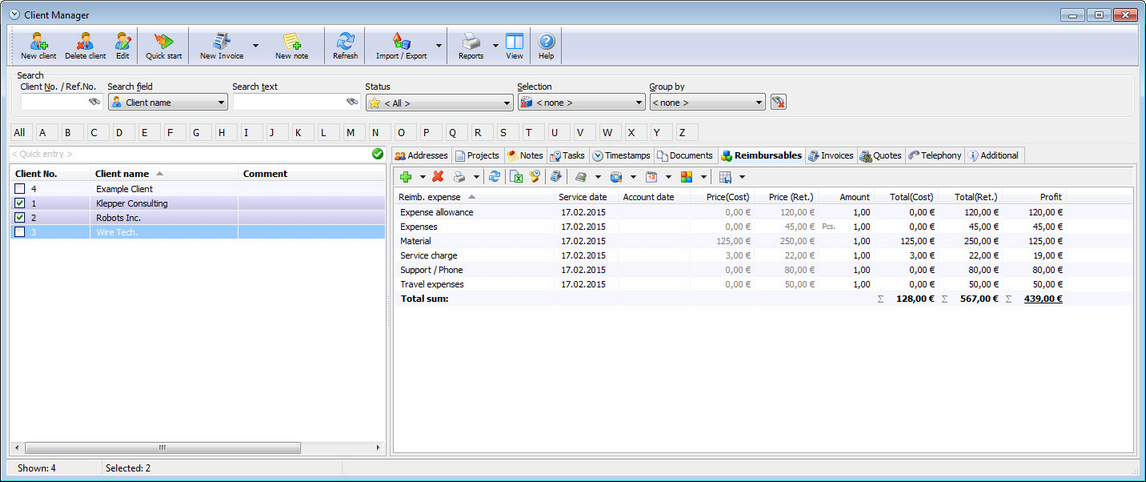Click the Service date column header
Viewport: 1146px width, 482px height.
pyautogui.click(x=585, y=197)
